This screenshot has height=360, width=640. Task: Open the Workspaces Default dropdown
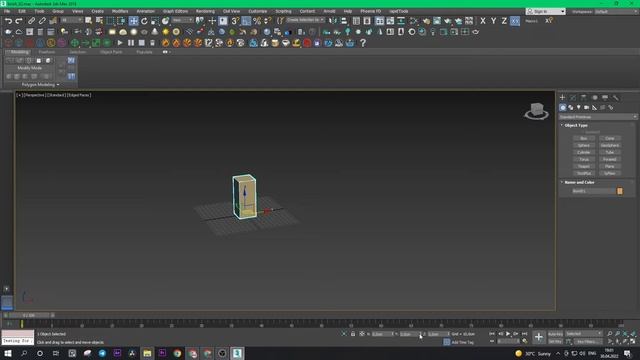click(615, 11)
